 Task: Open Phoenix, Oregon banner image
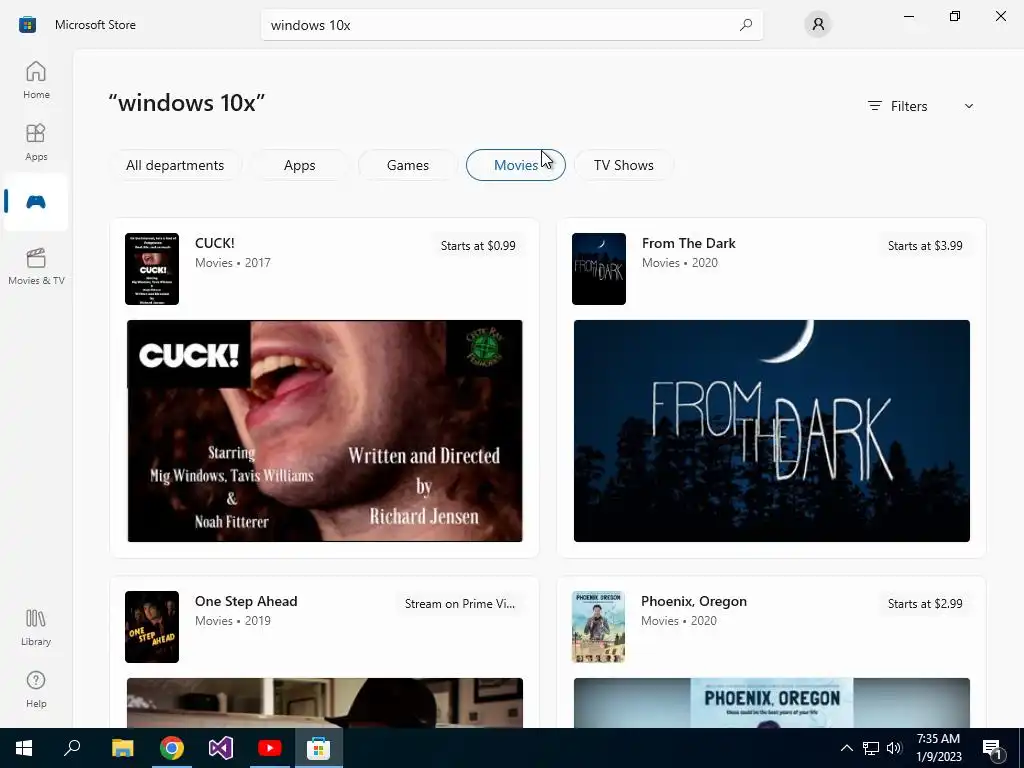tap(772, 703)
